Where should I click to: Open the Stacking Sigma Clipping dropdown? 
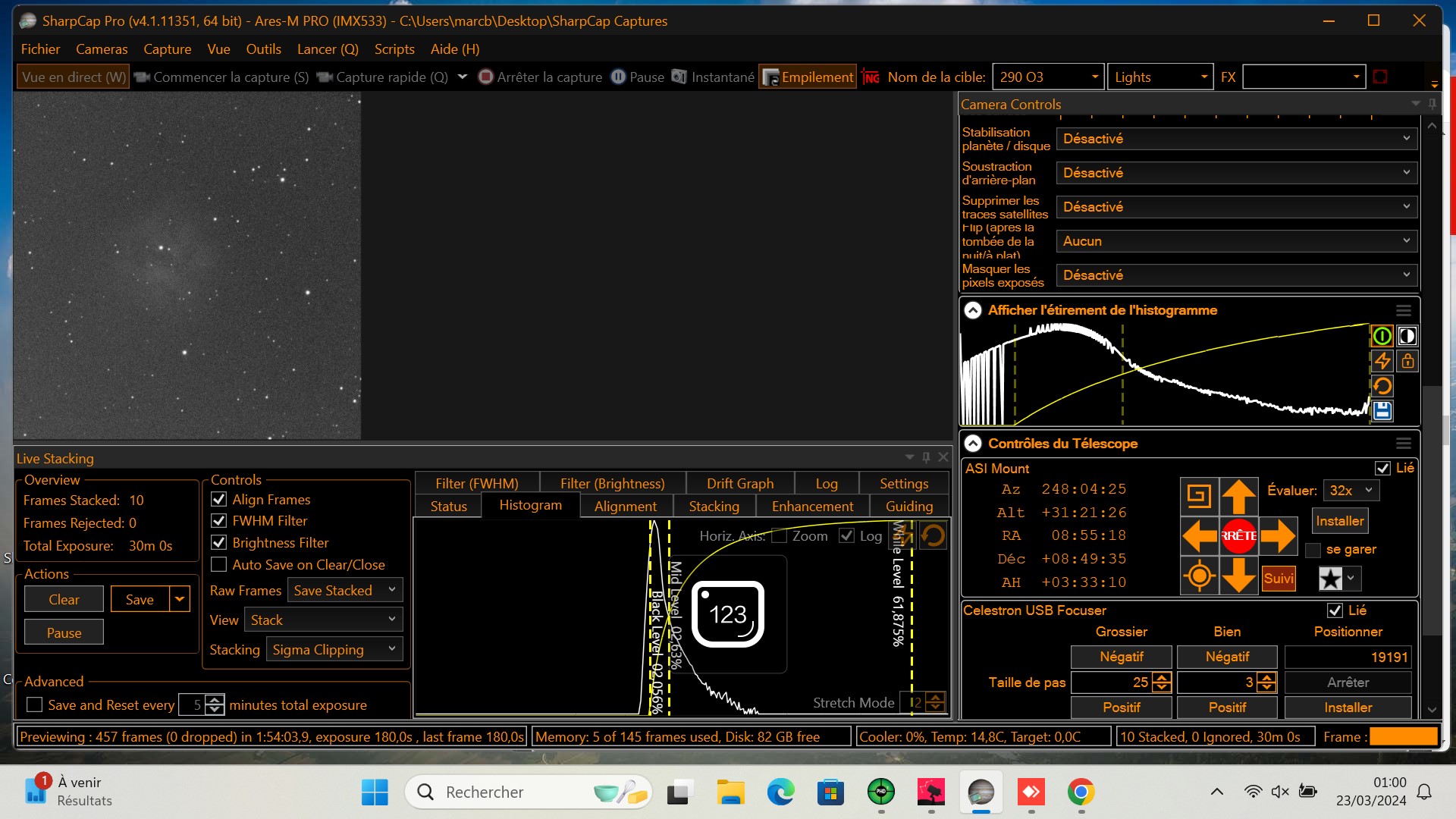pyautogui.click(x=335, y=650)
